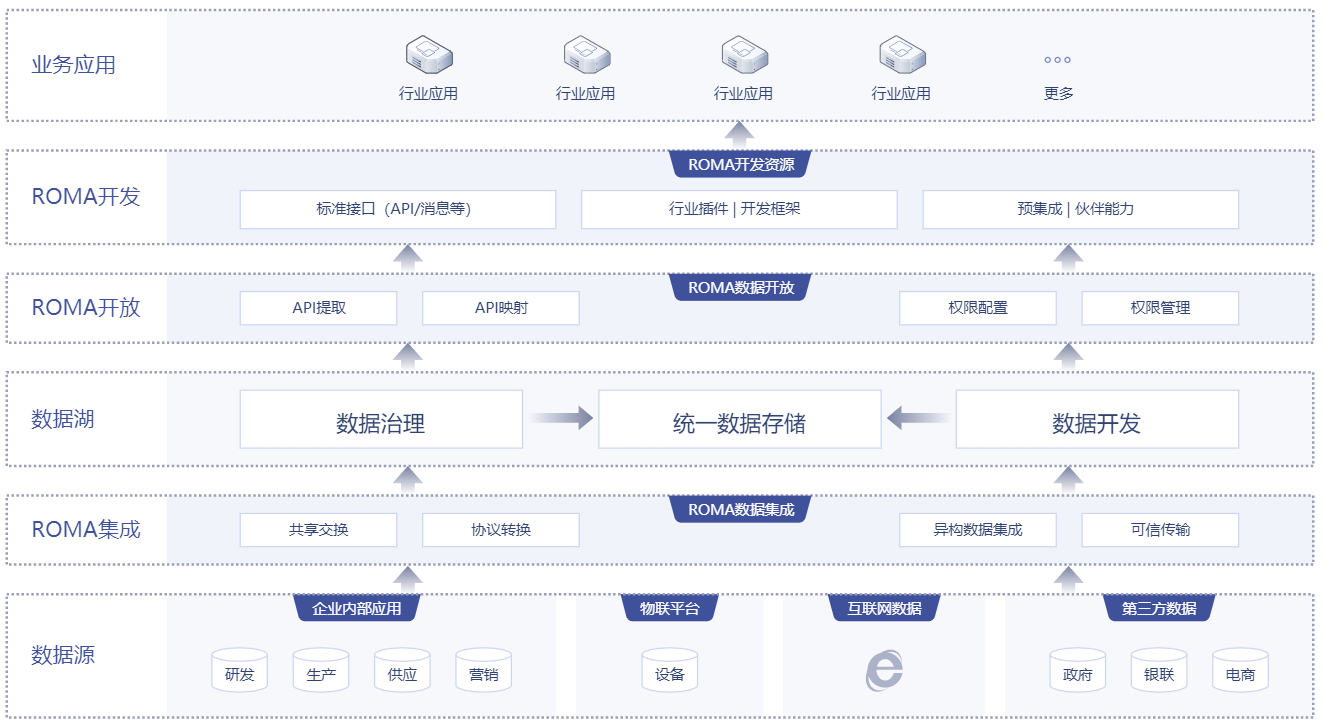The image size is (1323, 726).
Task: Click the ROMA数据集成 badge
Action: (x=741, y=510)
